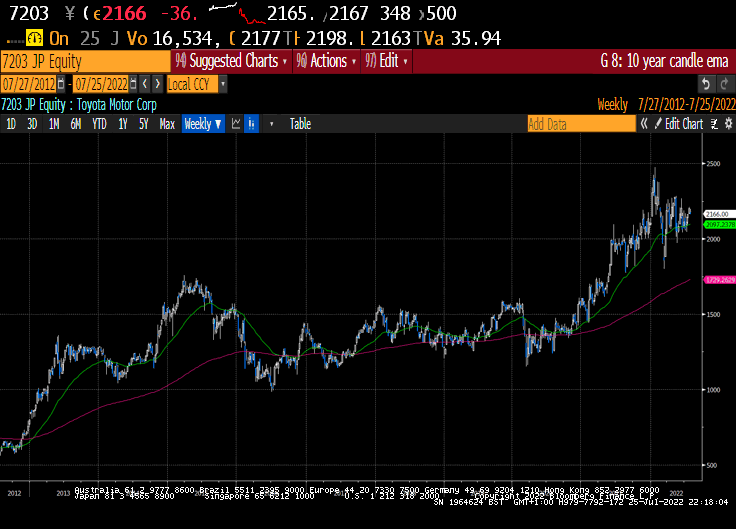Click the Local CCY currency field

[x=192, y=84]
